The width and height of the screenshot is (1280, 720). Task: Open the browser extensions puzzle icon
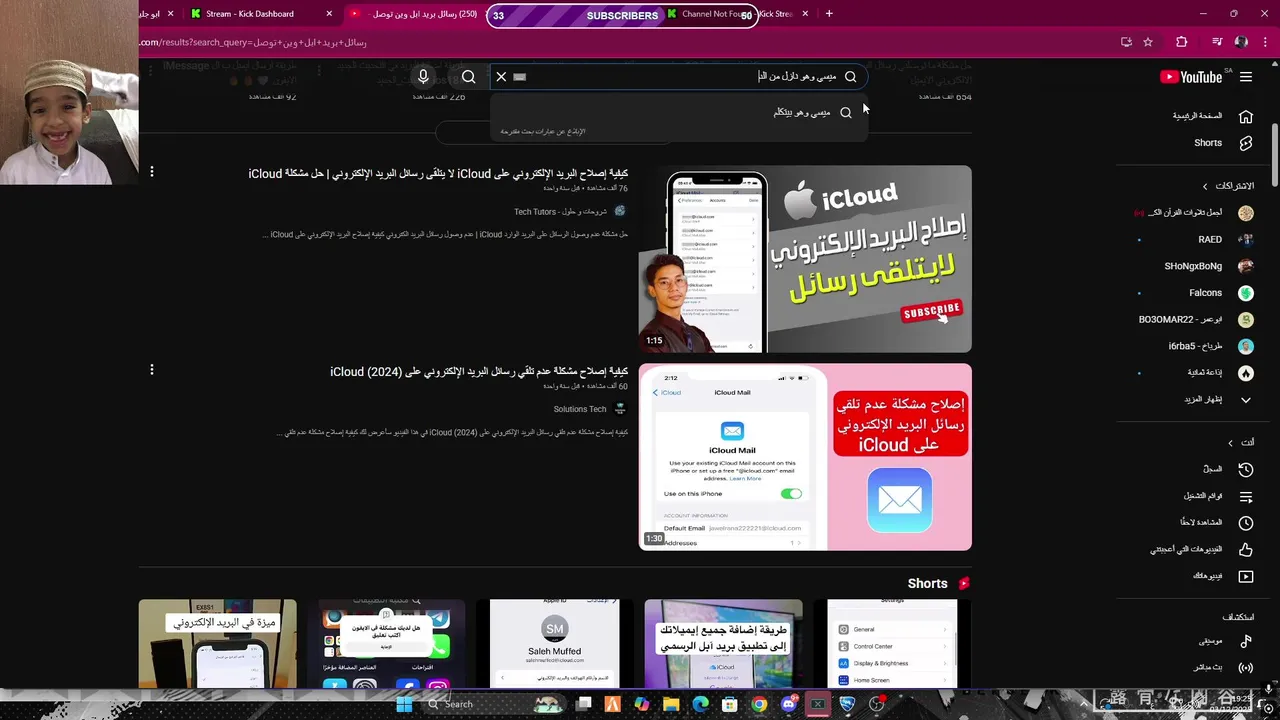1182,42
